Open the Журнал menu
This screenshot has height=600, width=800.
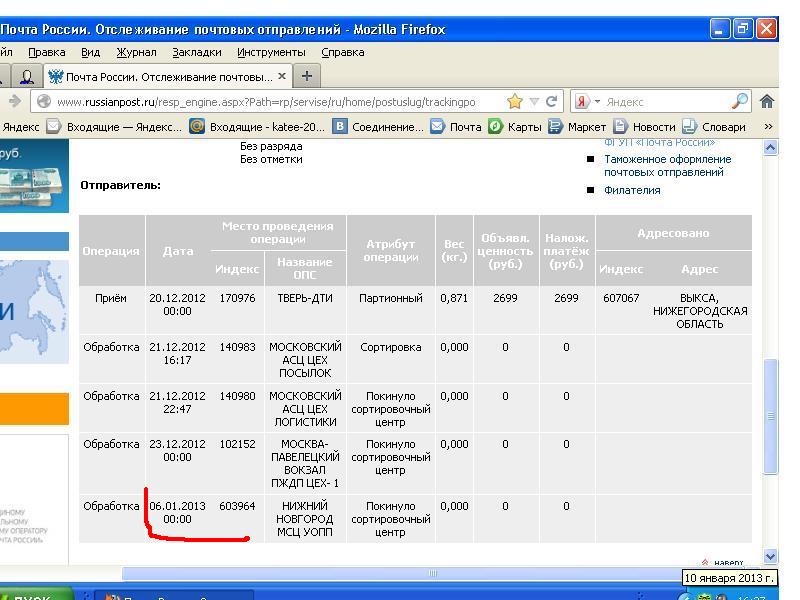pos(136,52)
